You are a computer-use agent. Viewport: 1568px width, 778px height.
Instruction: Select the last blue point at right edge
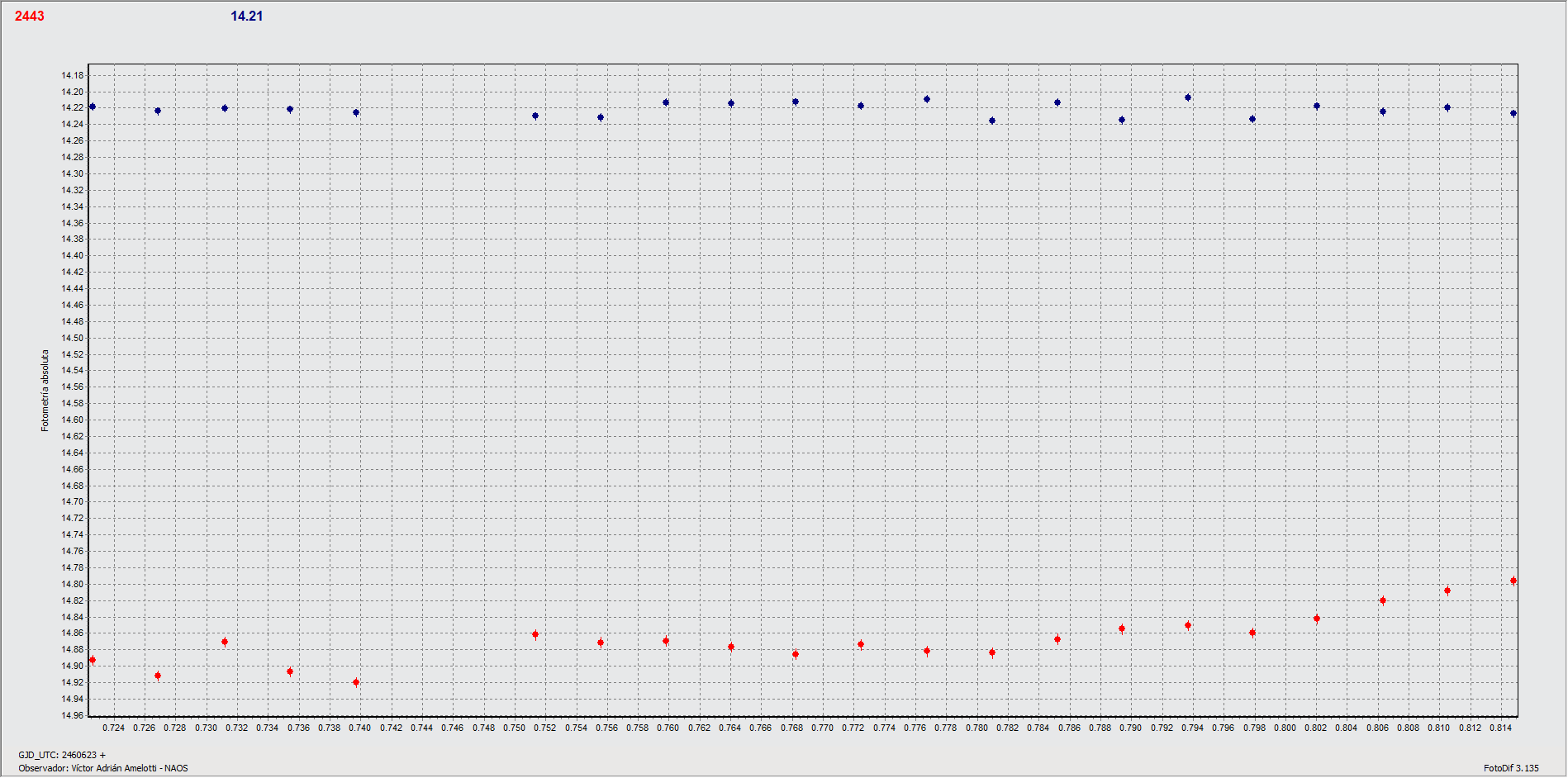(1513, 113)
